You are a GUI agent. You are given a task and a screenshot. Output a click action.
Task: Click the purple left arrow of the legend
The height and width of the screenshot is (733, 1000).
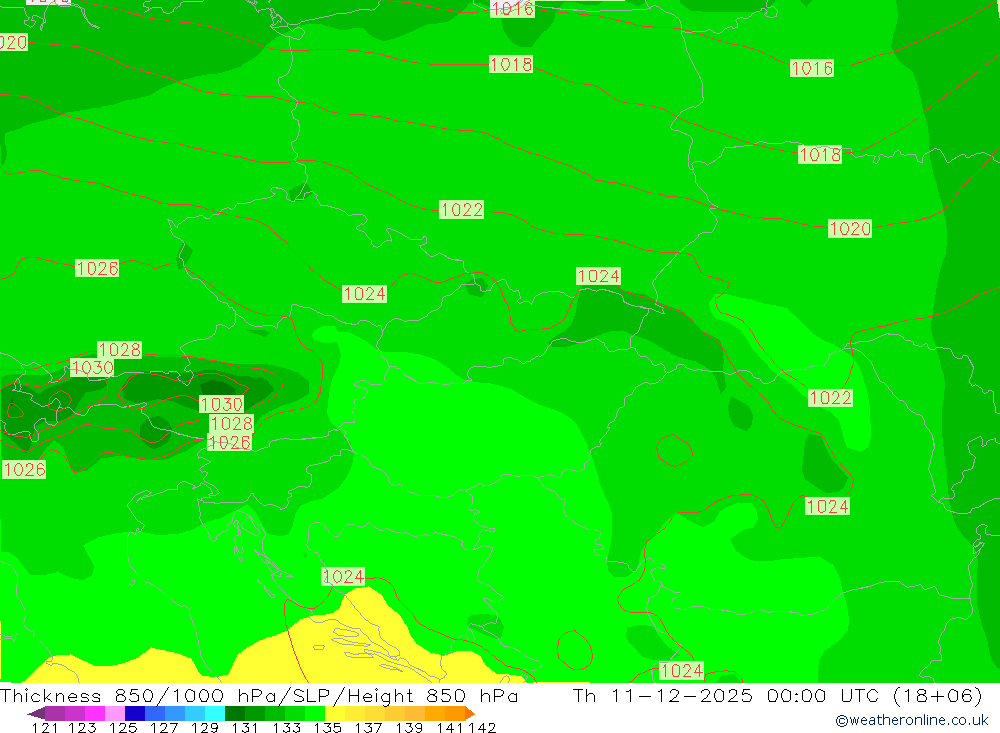36,713
